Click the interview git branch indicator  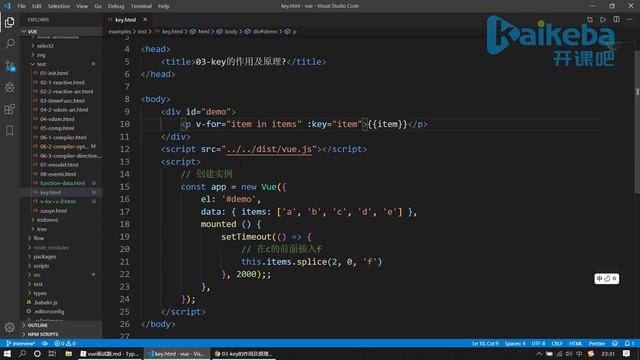click(20, 343)
